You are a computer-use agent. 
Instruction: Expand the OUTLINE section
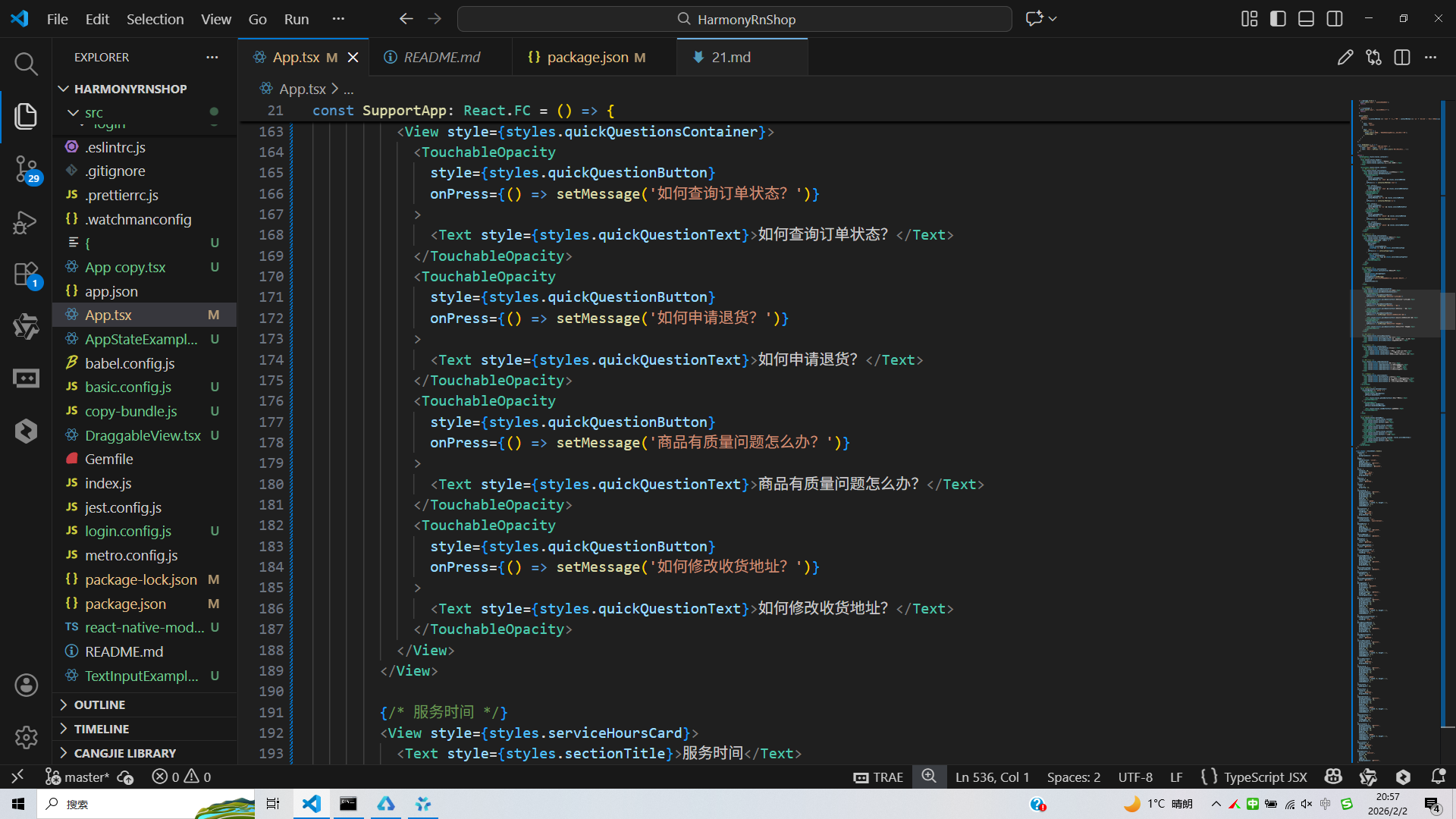[99, 704]
